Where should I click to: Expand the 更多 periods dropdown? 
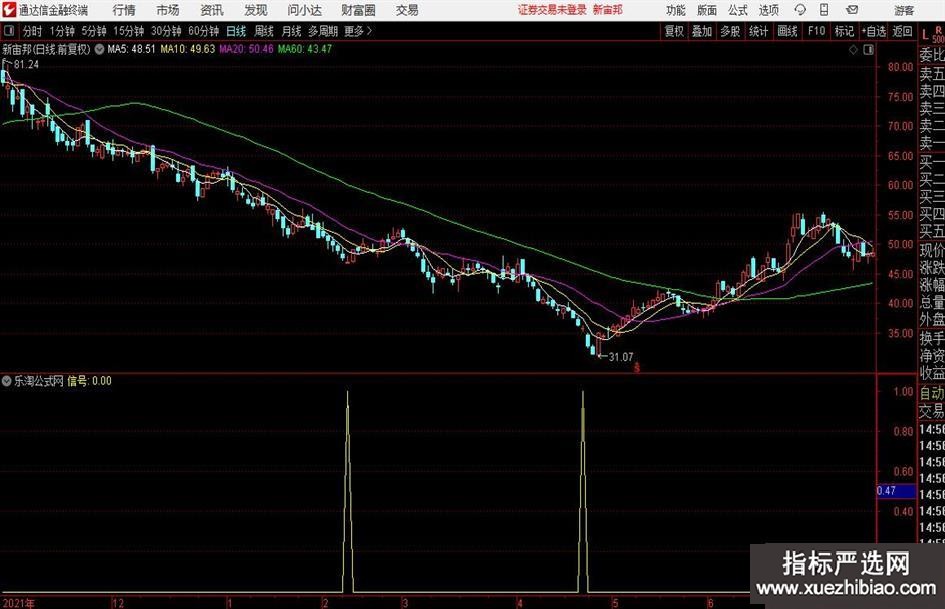pyautogui.click(x=357, y=31)
